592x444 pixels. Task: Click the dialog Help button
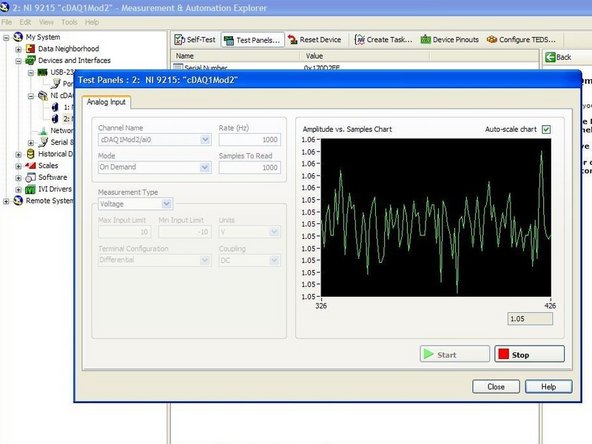(x=549, y=387)
